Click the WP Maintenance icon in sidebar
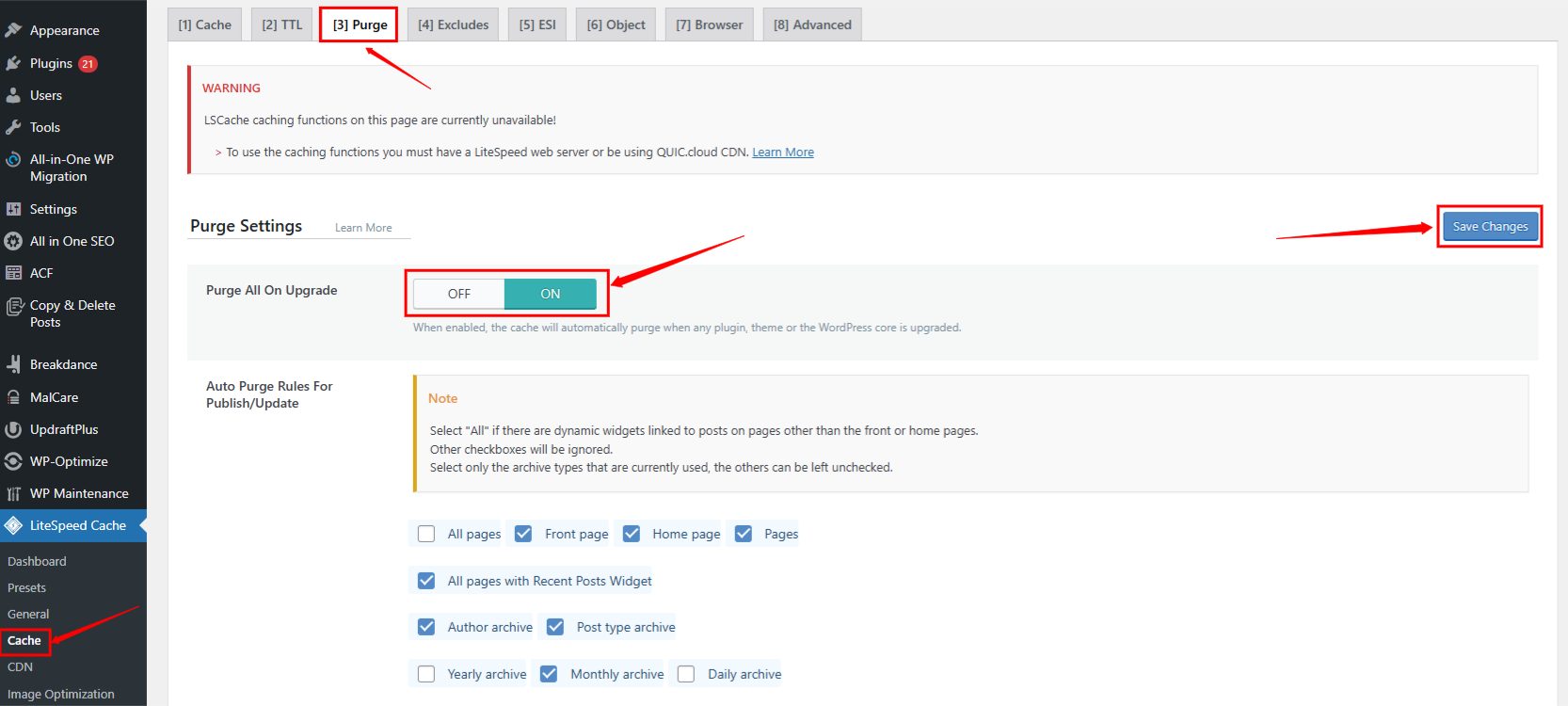Image resolution: width=1568 pixels, height=706 pixels. click(13, 493)
